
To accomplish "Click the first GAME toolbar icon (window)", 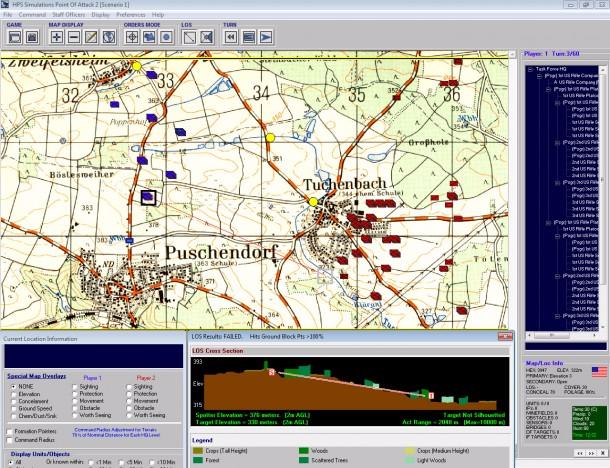I will (x=15, y=37).
